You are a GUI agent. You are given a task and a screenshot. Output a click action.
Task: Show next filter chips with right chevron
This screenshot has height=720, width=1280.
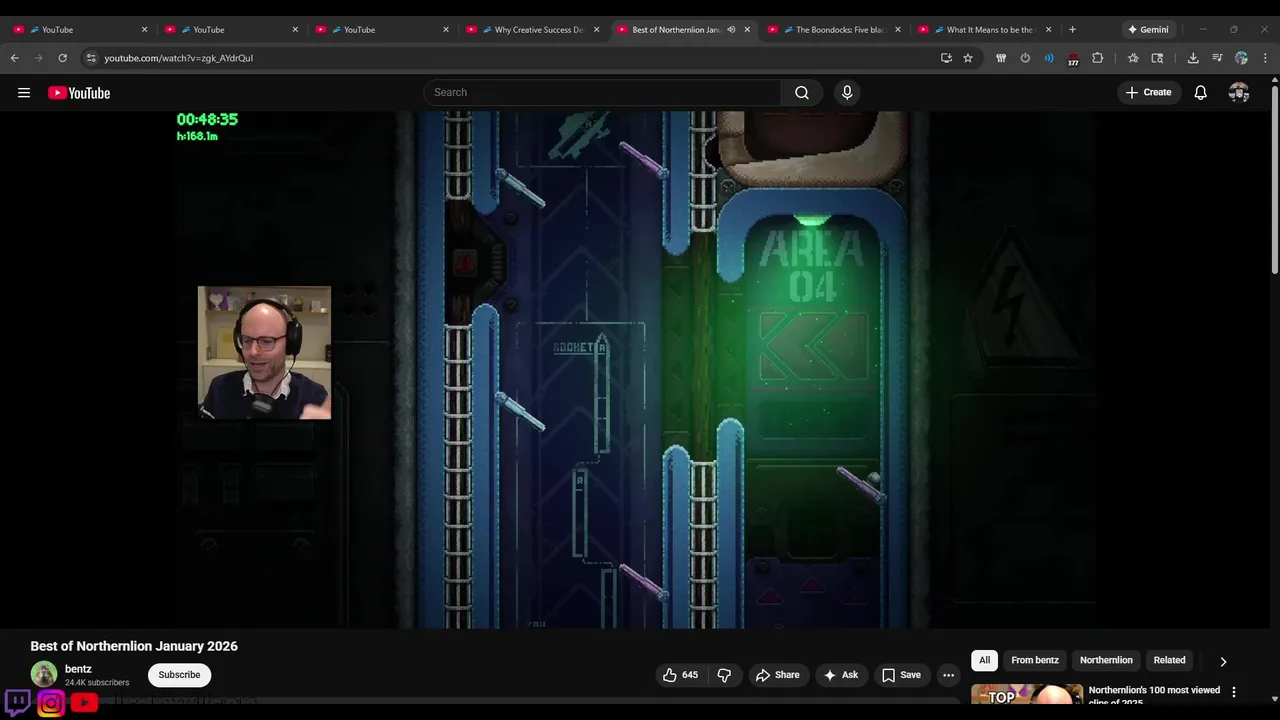click(1223, 661)
